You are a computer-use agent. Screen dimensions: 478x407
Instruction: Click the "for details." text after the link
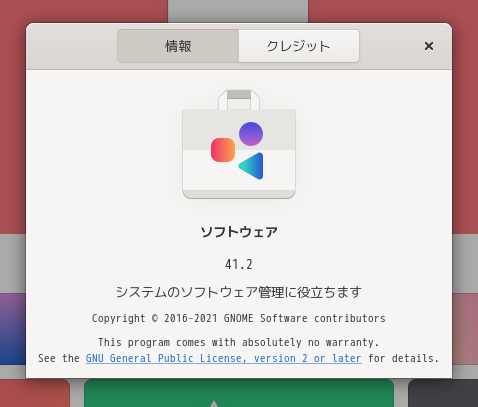click(x=404, y=358)
